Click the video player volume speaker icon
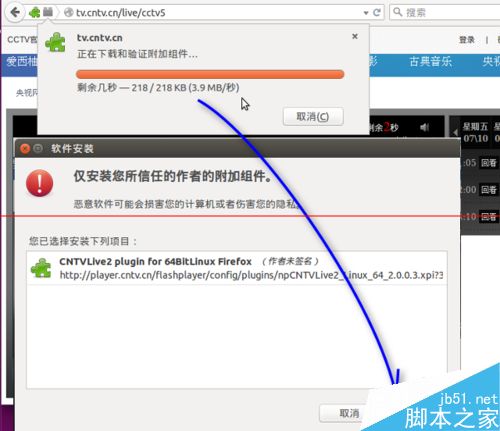This screenshot has height=431, width=500. (x=424, y=127)
